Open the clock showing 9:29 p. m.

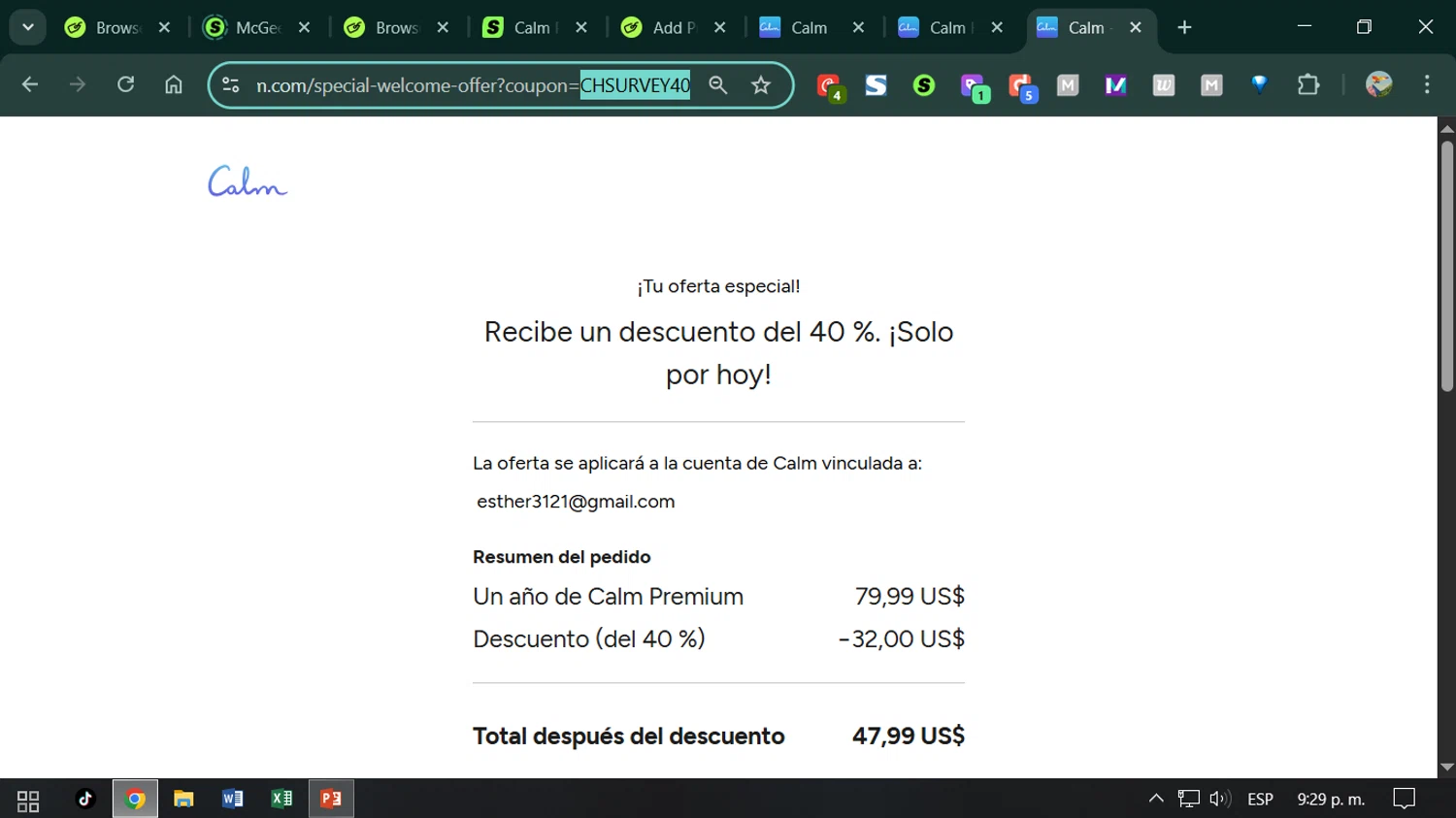1331,799
